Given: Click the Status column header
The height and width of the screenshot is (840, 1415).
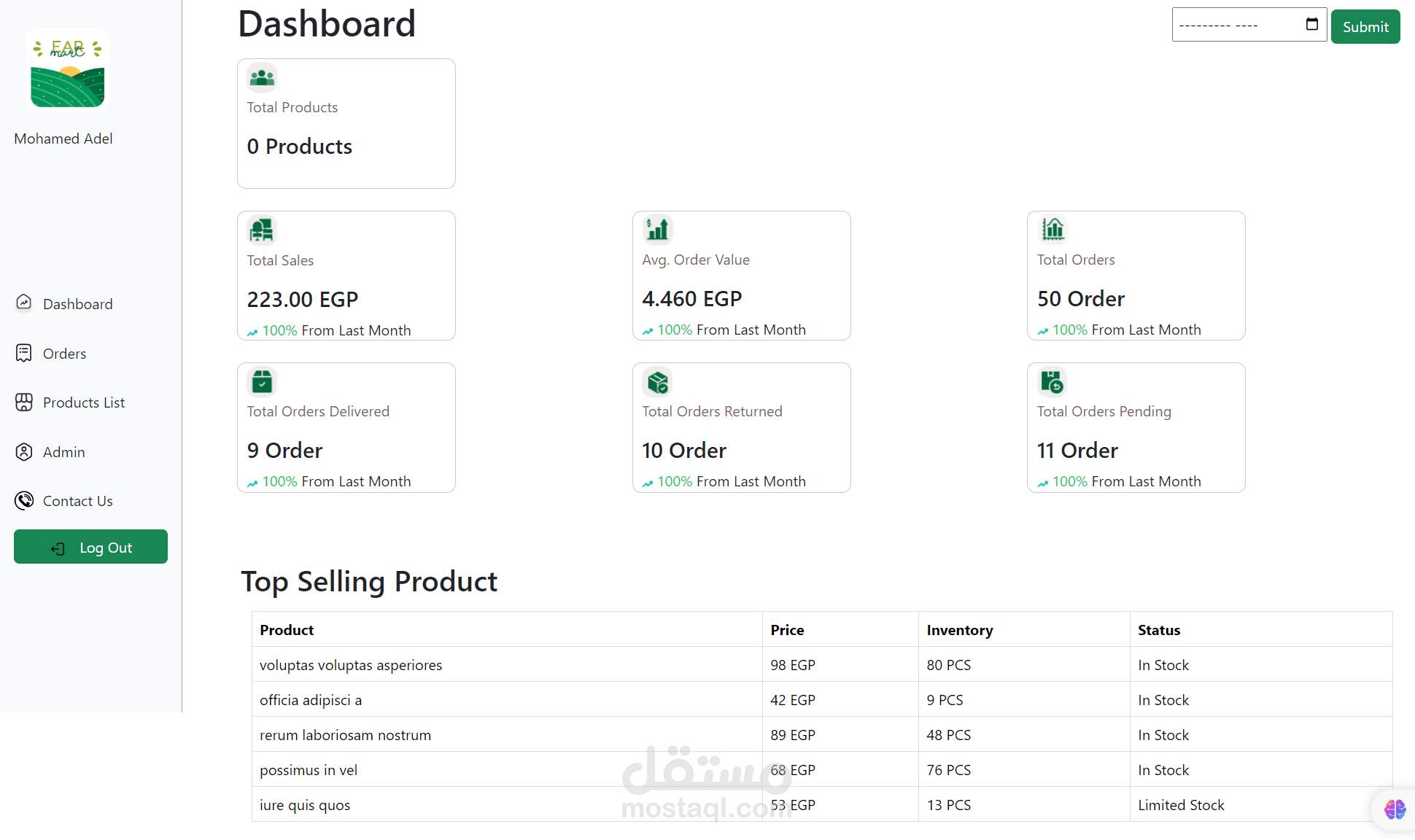Looking at the screenshot, I should pos(1159,630).
